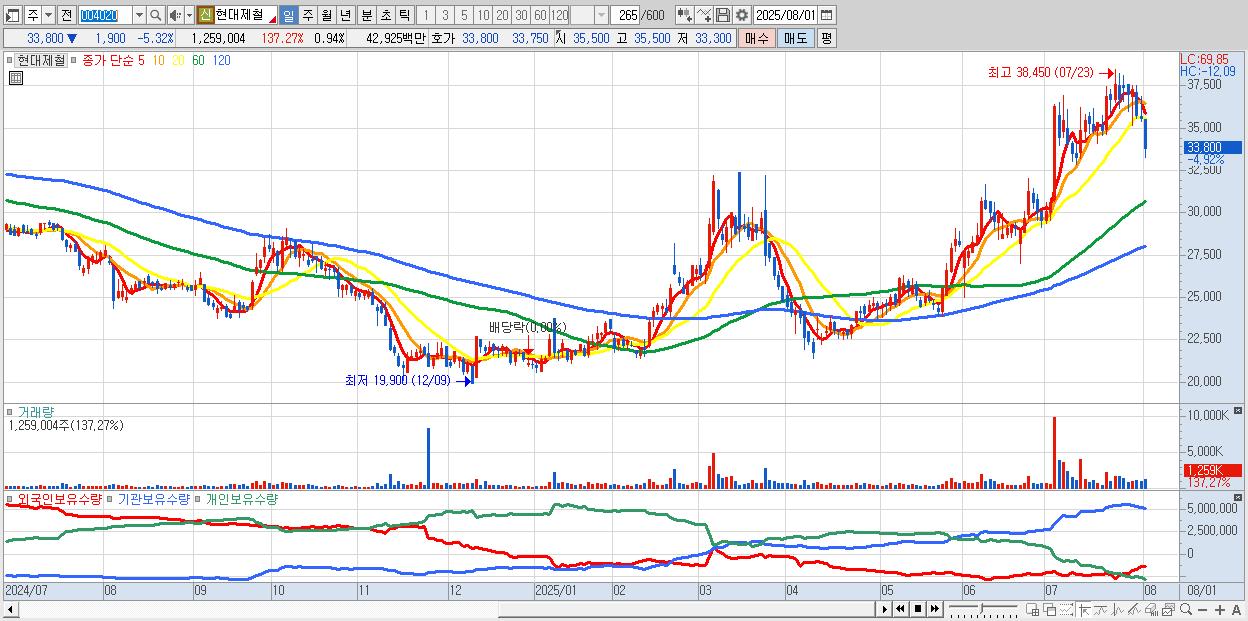The width and height of the screenshot is (1248, 621).
Task: Select the 60 minute interval tab
Action: click(540, 15)
